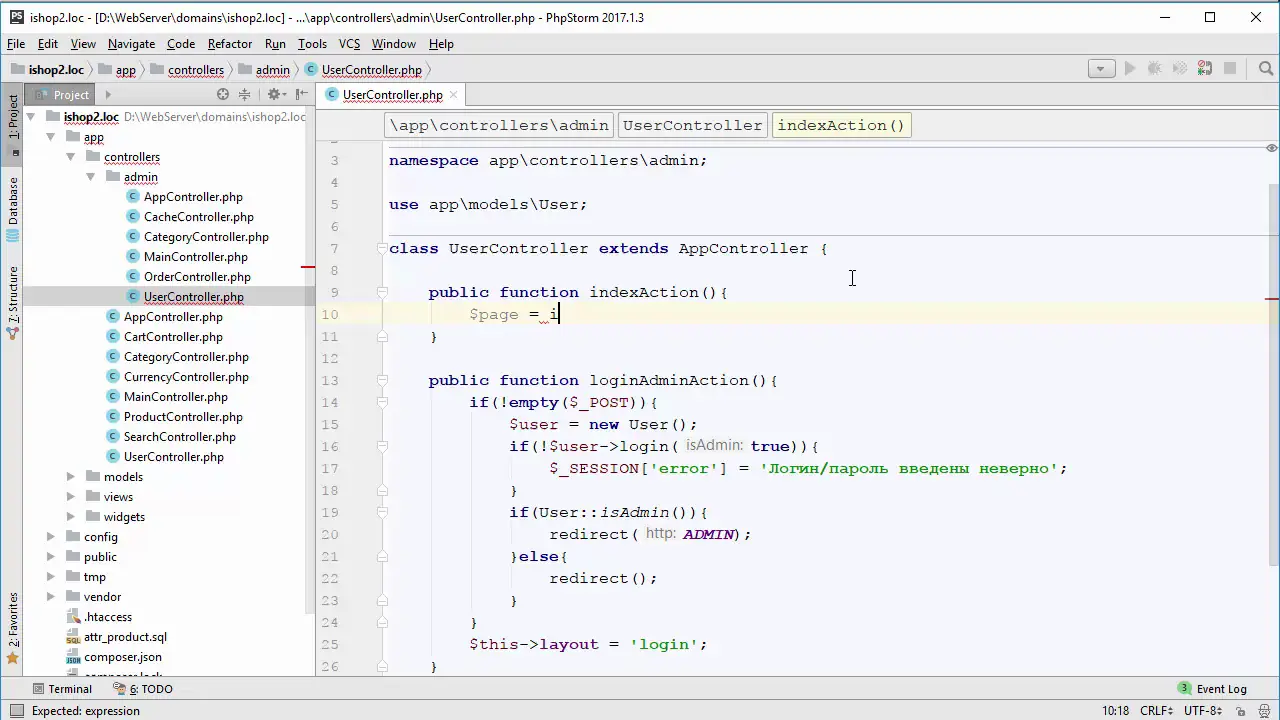Viewport: 1280px width, 720px height.
Task: Select OrderController.php in project tree
Action: (x=197, y=277)
